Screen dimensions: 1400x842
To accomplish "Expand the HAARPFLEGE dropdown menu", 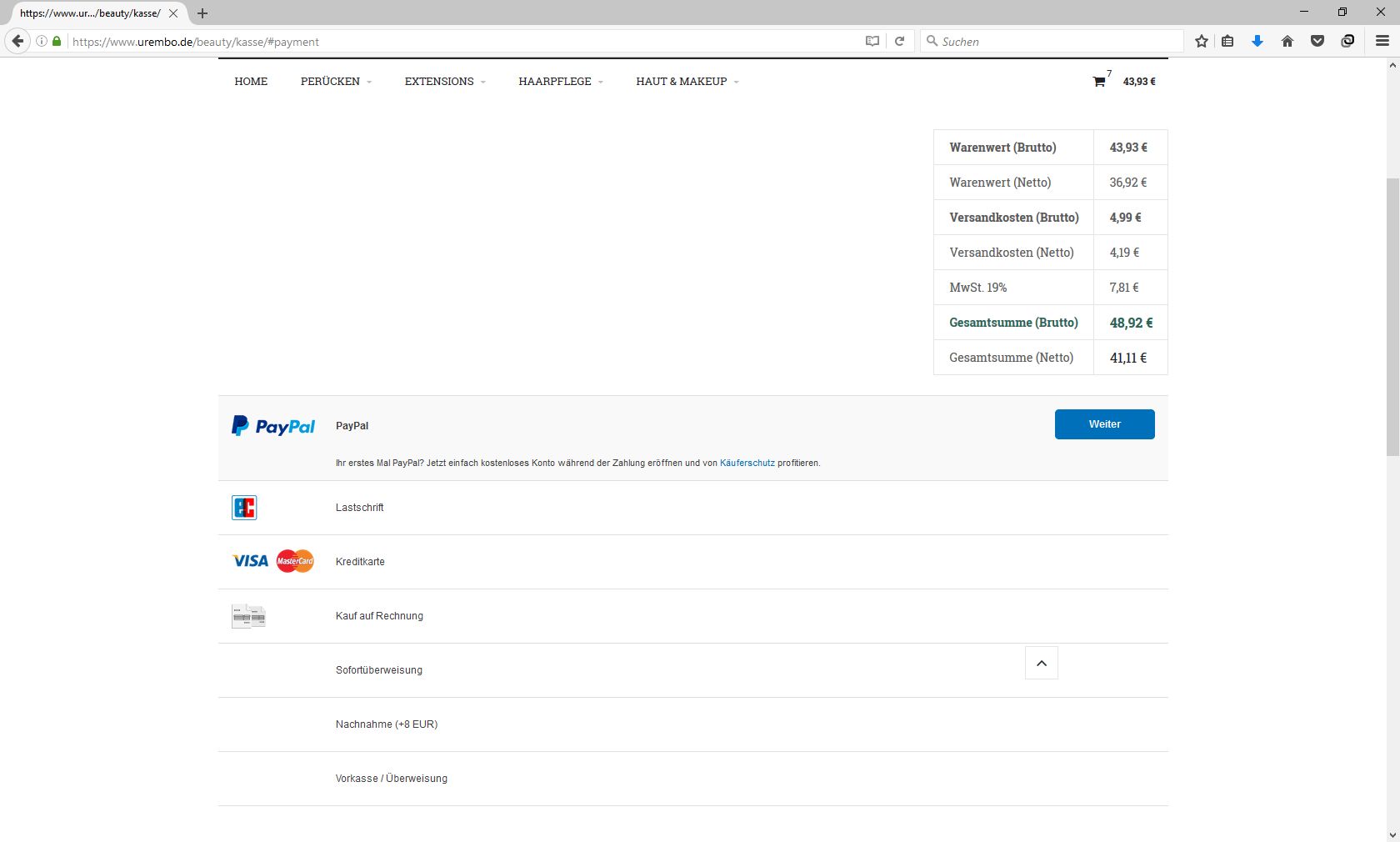I will click(561, 81).
